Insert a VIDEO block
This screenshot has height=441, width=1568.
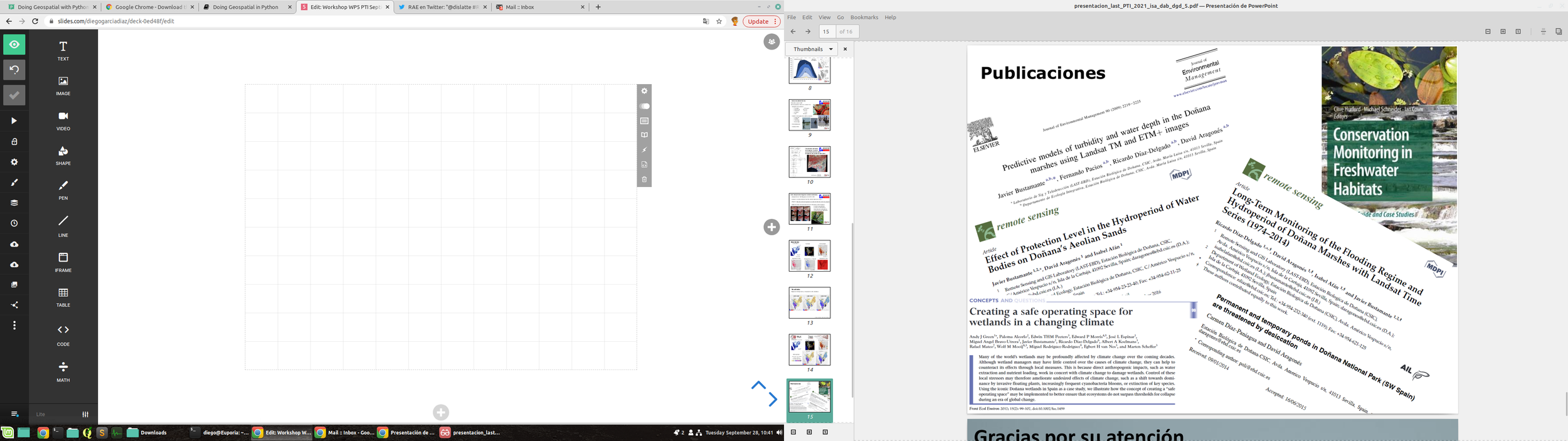tap(63, 120)
